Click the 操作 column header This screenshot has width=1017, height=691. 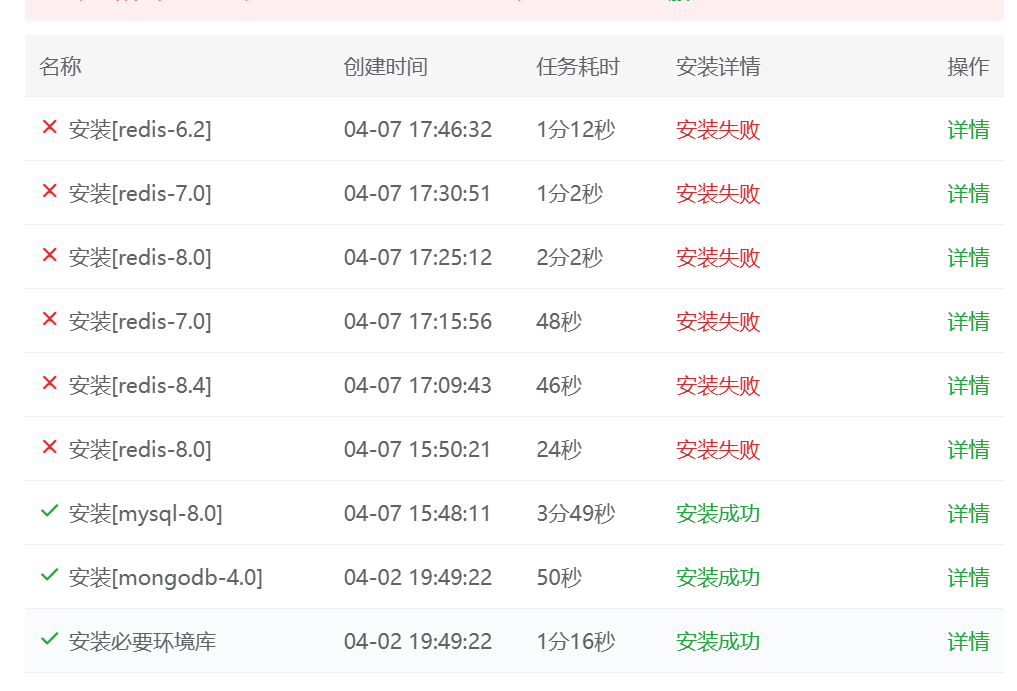coord(968,66)
